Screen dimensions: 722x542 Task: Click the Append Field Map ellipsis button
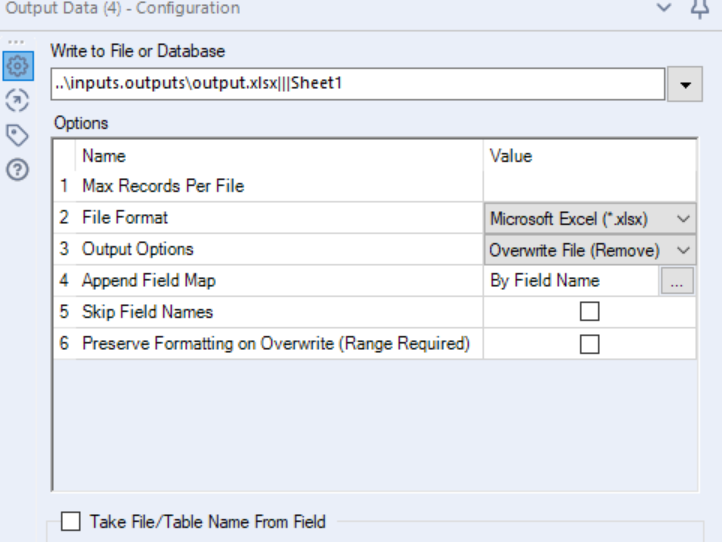pyautogui.click(x=677, y=281)
